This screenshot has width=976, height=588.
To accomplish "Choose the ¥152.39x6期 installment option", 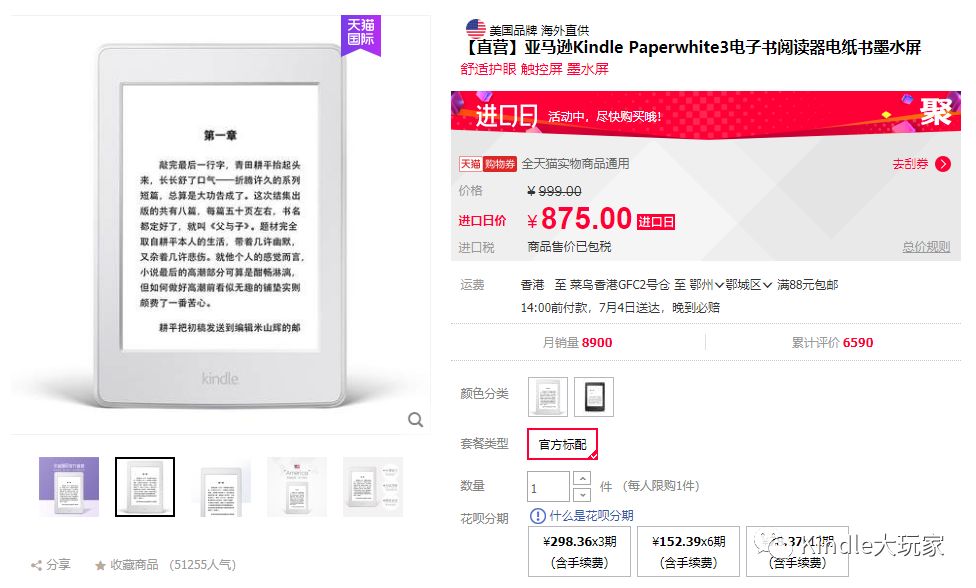I will click(688, 552).
